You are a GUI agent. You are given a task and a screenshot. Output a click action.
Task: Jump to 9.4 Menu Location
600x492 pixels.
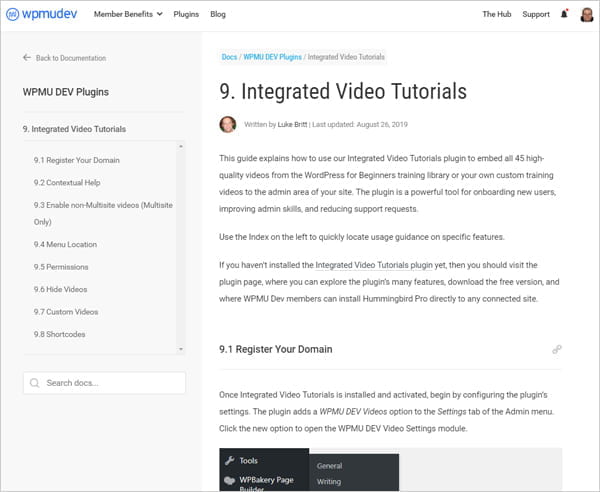coord(65,244)
